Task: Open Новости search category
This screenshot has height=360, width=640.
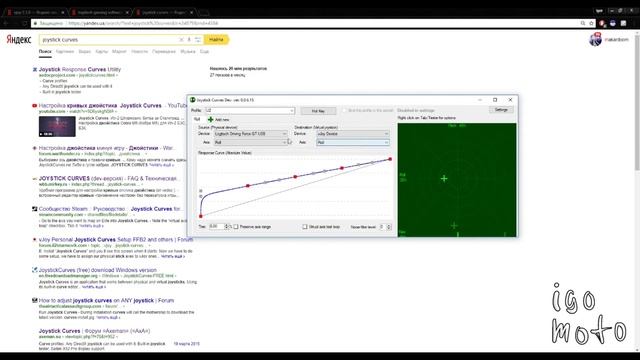Action: pos(140,51)
